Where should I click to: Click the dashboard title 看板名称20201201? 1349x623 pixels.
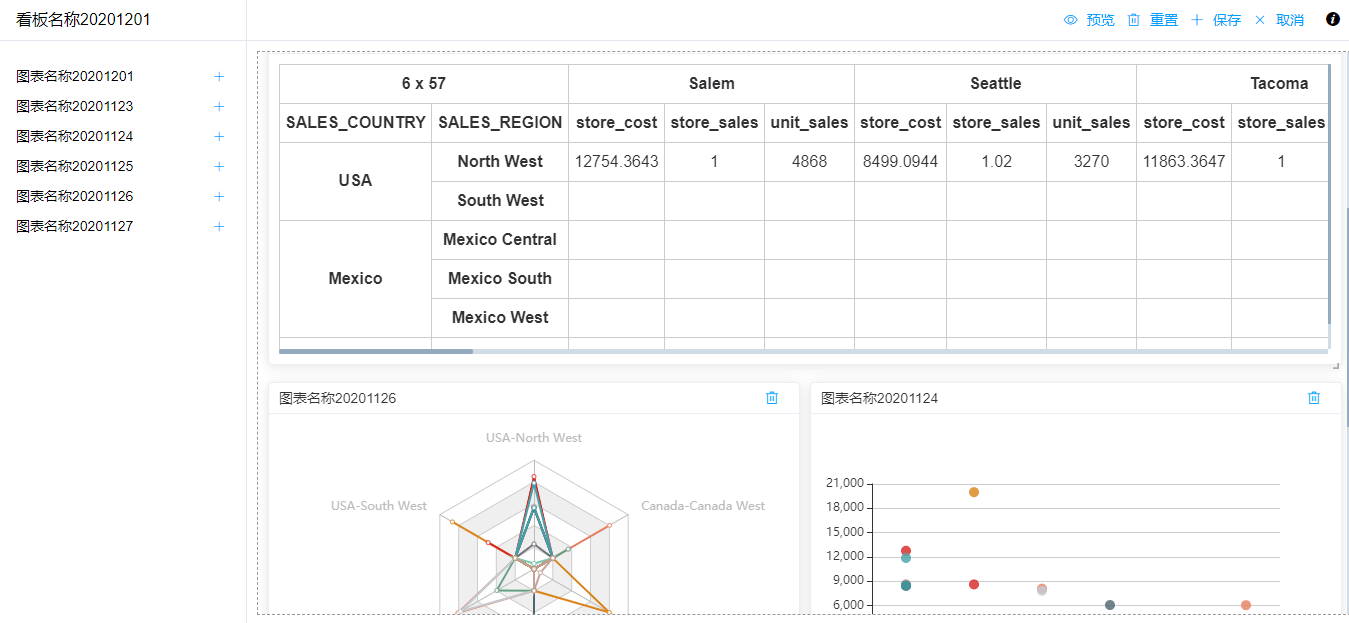click(84, 19)
